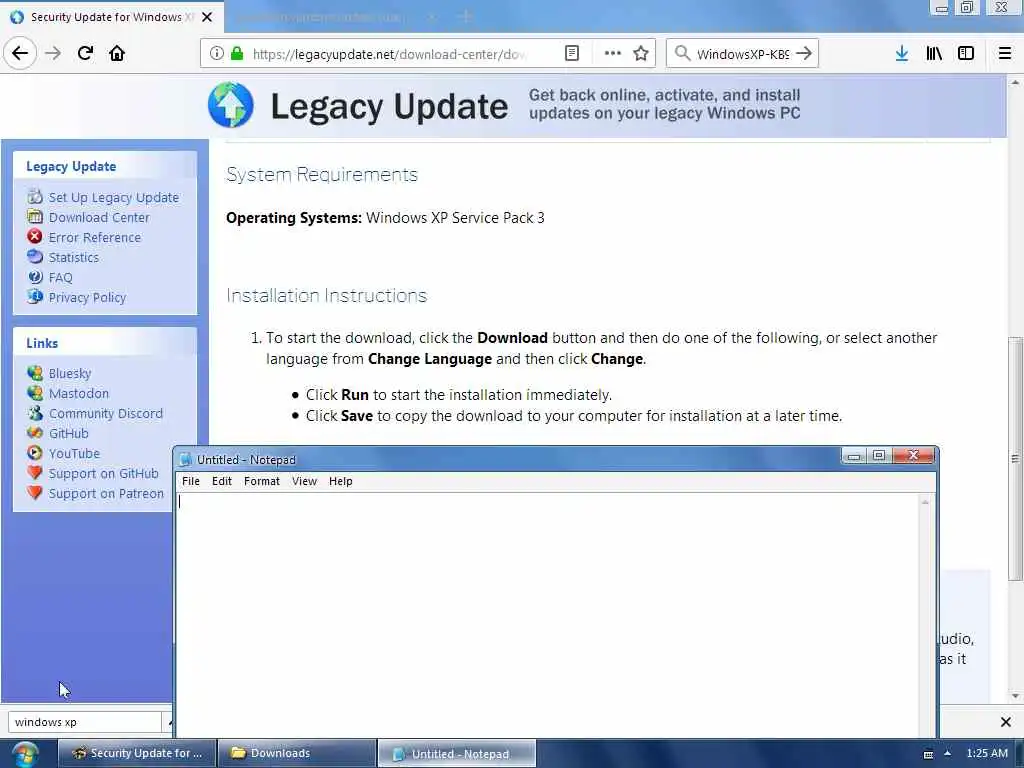Click the browser page vertical scrollbar thumb
Viewport: 1024px width, 768px height.
[x=1015, y=458]
